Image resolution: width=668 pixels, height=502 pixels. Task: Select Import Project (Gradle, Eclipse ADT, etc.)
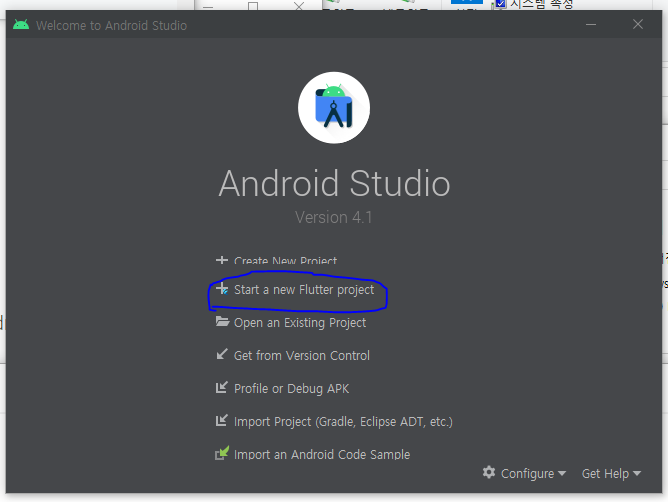coord(343,421)
